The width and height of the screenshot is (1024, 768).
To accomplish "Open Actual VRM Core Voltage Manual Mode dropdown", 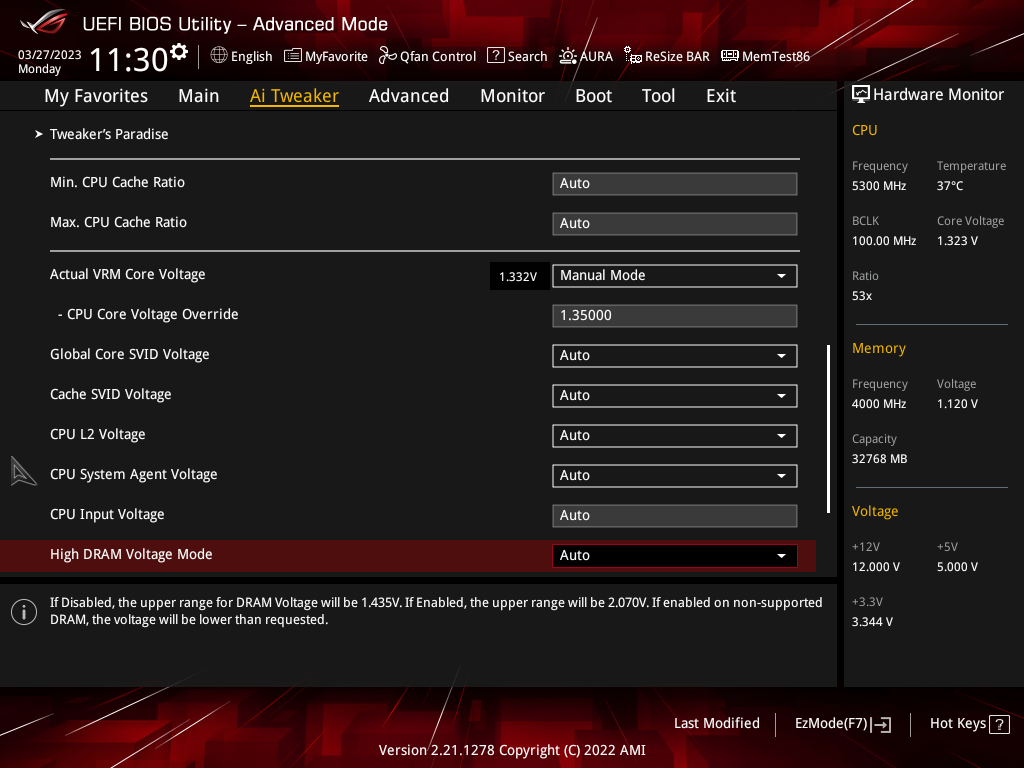I will pos(675,276).
